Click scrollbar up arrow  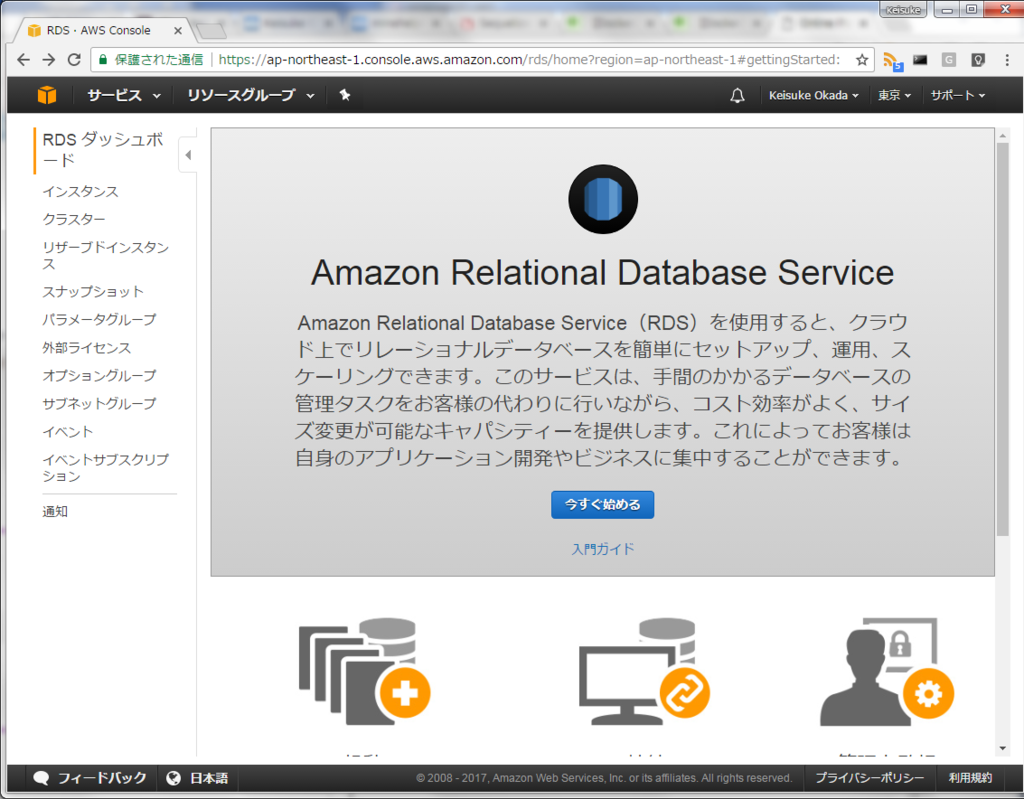click(x=1002, y=135)
